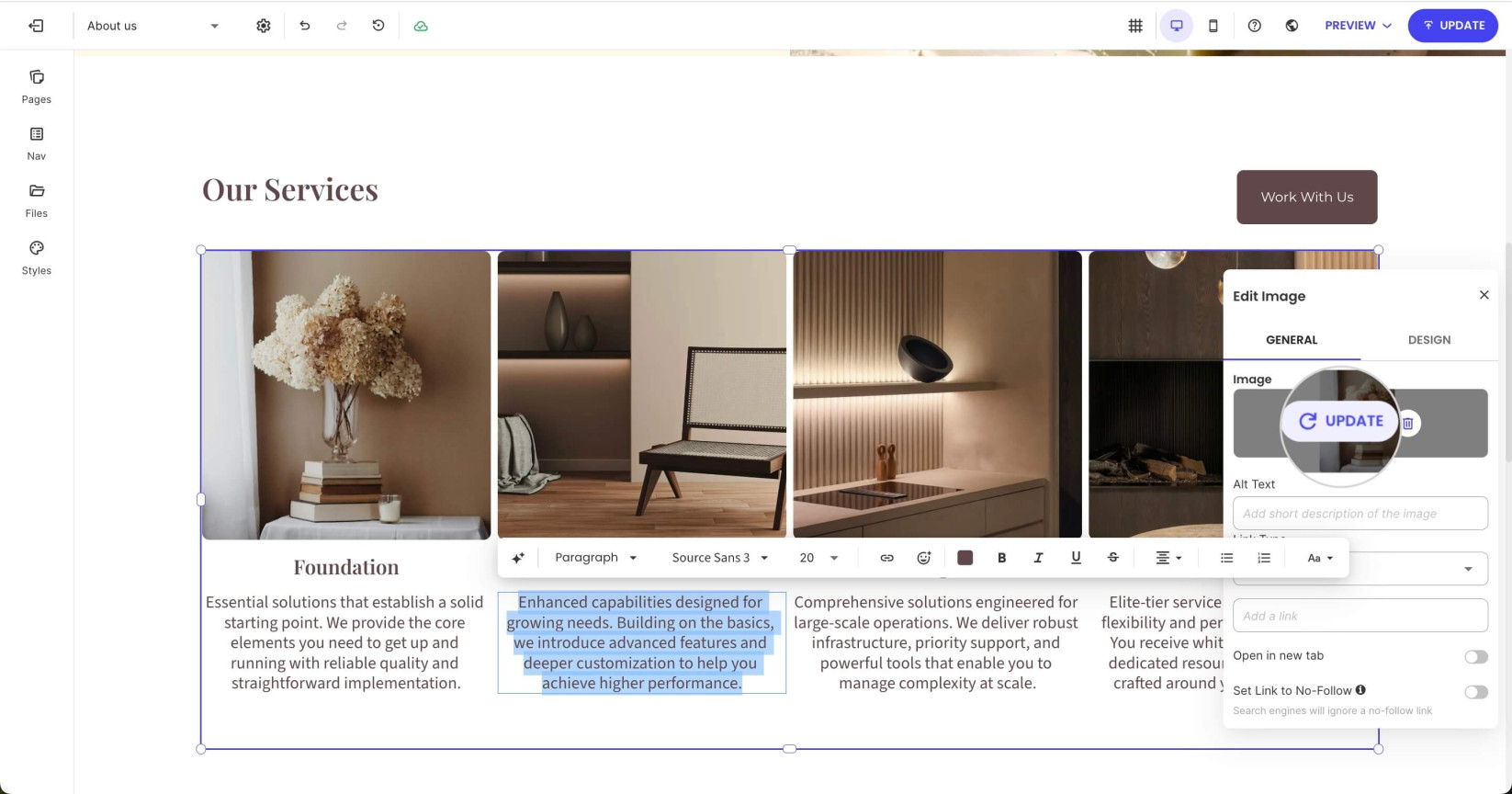Click the top-right UPDATE publish button
The width and height of the screenshot is (1512, 794).
pos(1453,26)
